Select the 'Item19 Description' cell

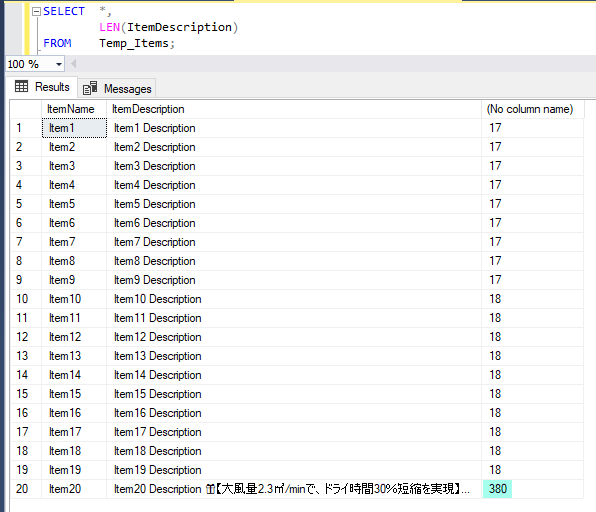[294, 470]
